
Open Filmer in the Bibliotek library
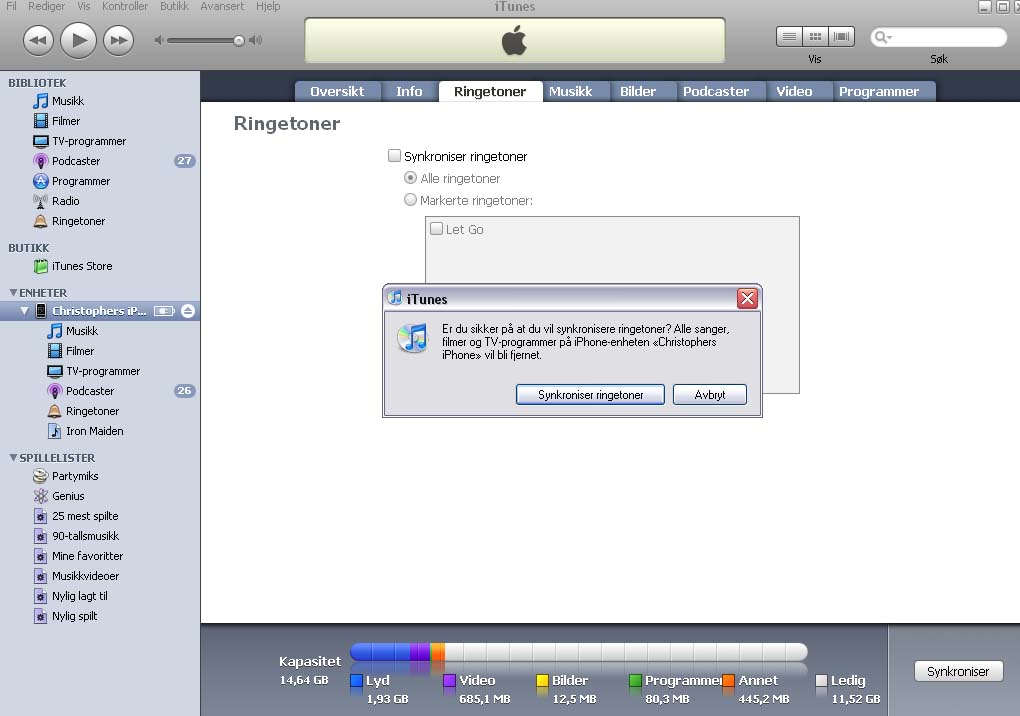pos(100,121)
